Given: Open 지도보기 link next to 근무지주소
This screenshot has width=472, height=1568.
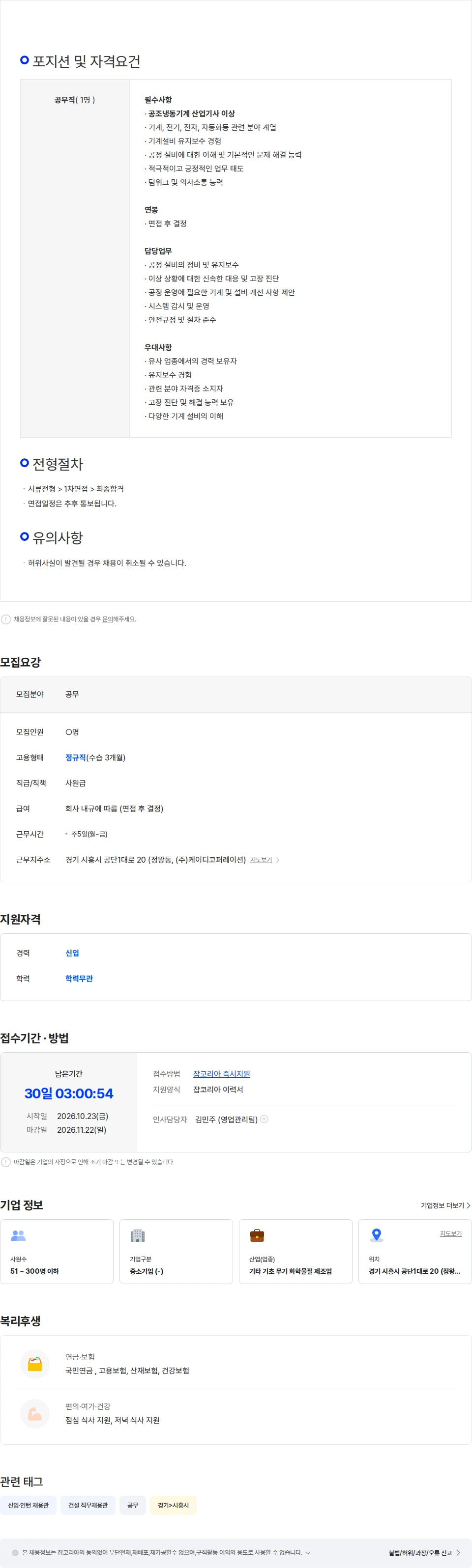Looking at the screenshot, I should (x=261, y=860).
